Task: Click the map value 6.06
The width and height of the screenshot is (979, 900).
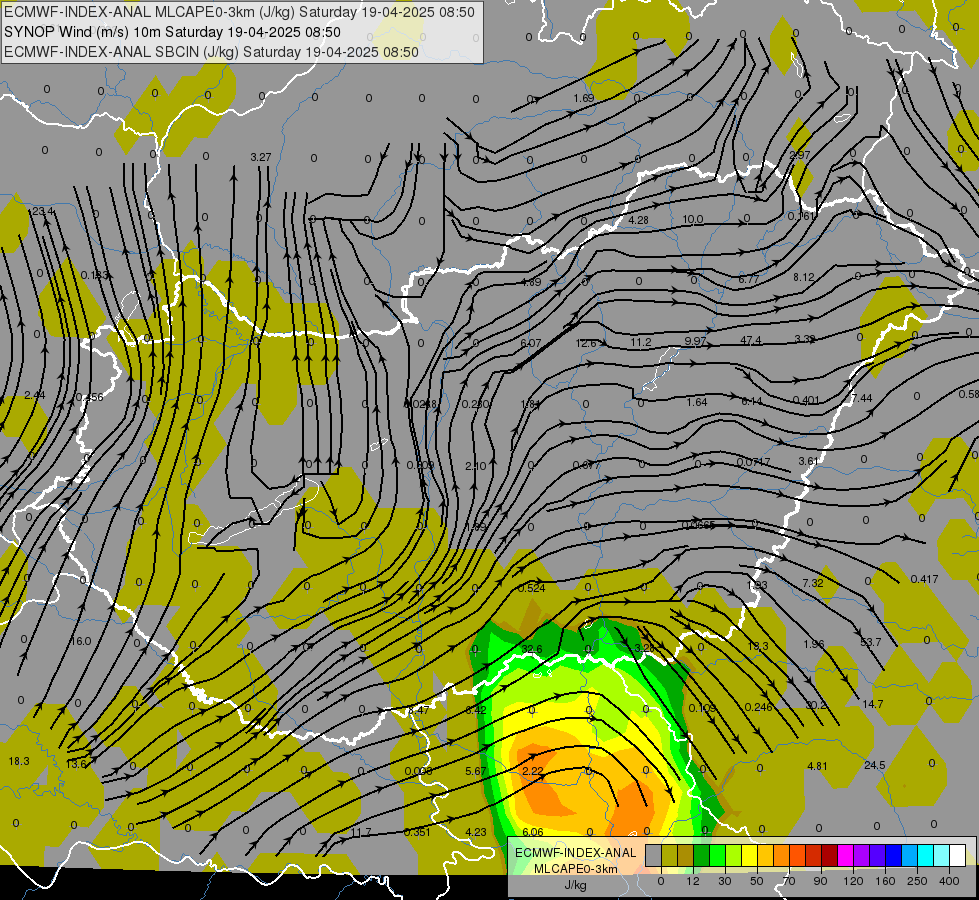Action: pyautogui.click(x=533, y=832)
